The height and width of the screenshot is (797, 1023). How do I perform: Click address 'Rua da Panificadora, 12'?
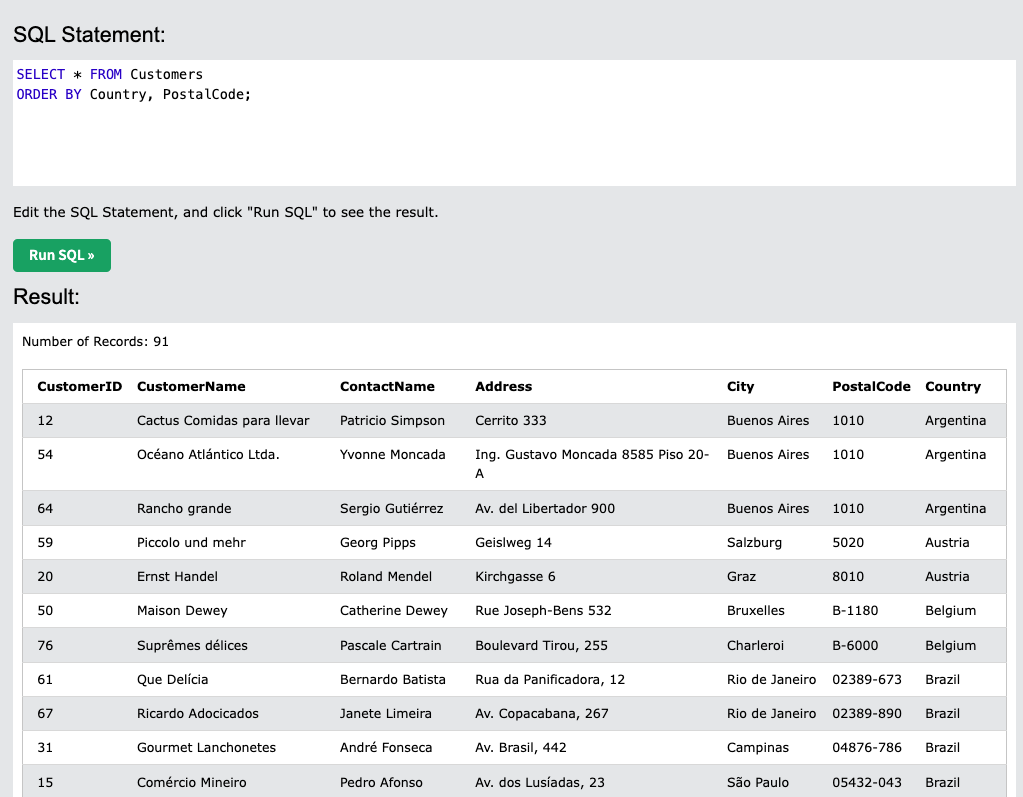tap(550, 680)
